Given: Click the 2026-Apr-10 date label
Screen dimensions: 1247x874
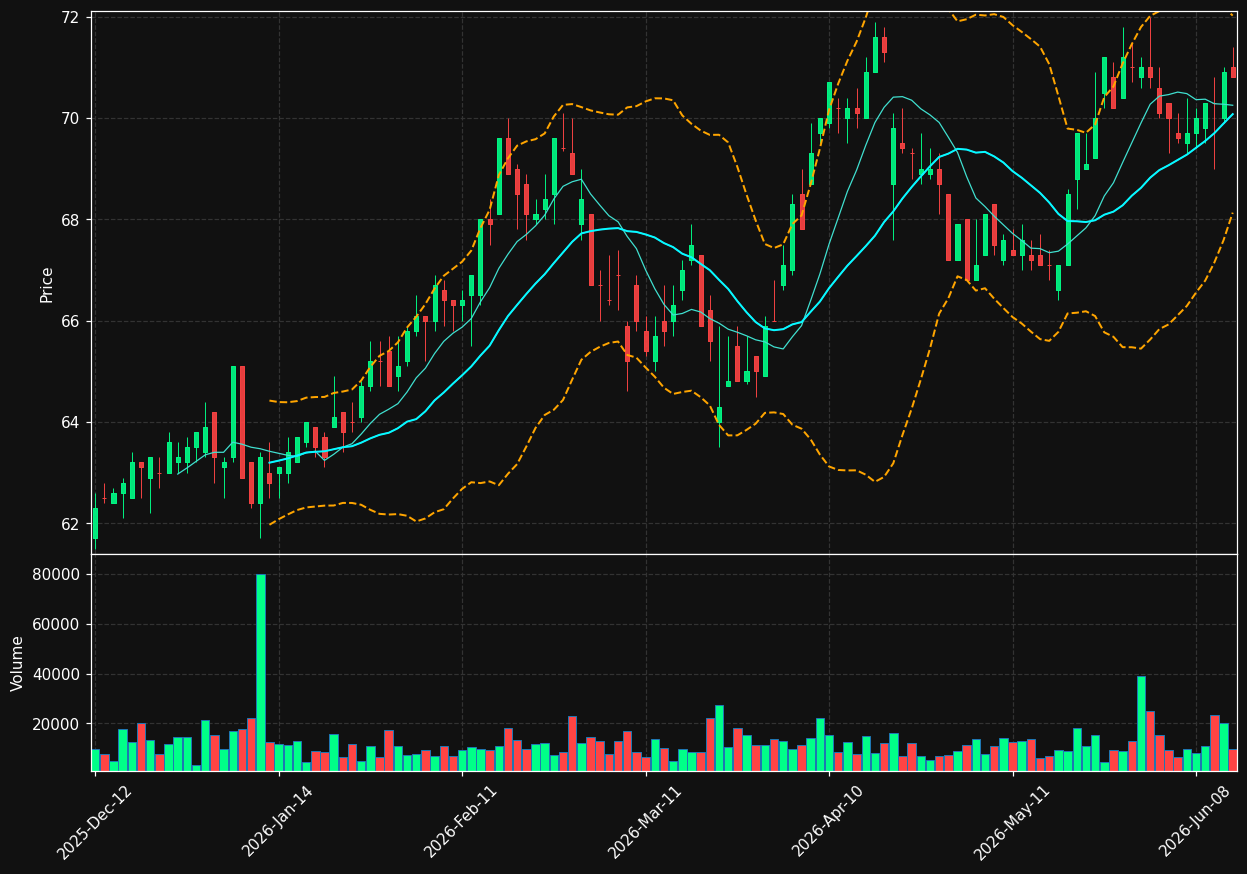Looking at the screenshot, I should (x=828, y=822).
